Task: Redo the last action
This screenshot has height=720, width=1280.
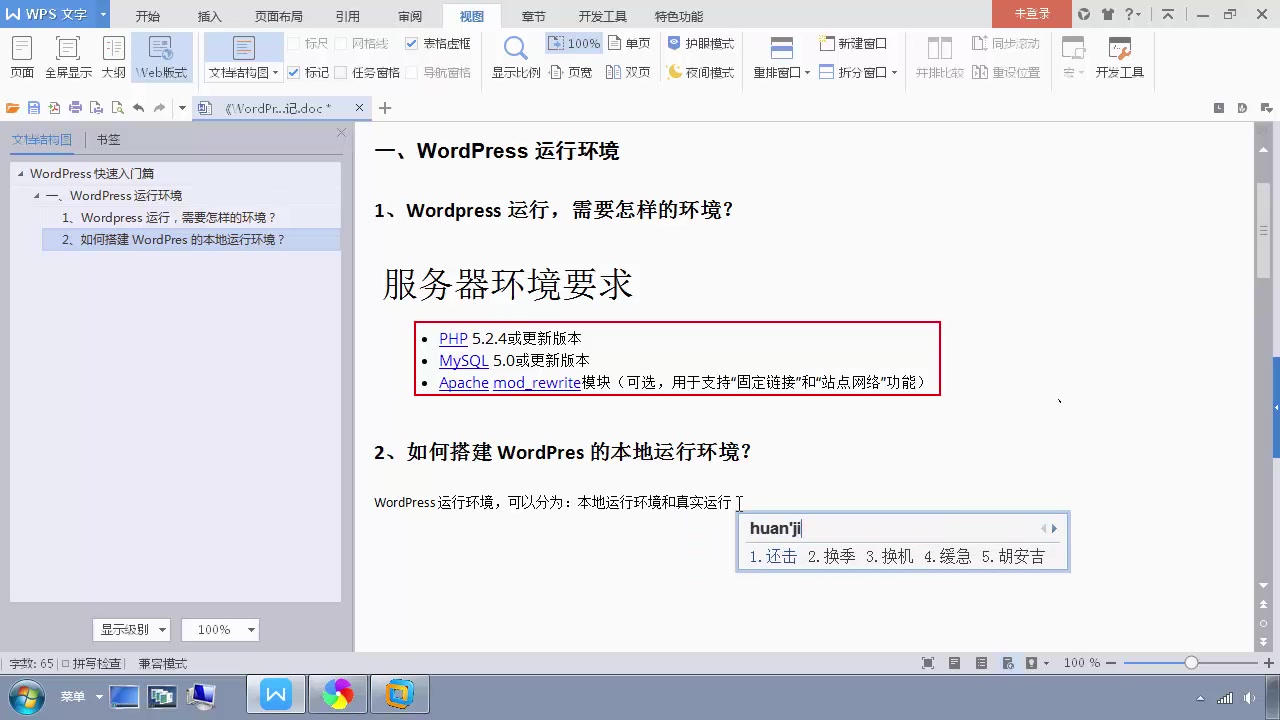Action: (159, 108)
